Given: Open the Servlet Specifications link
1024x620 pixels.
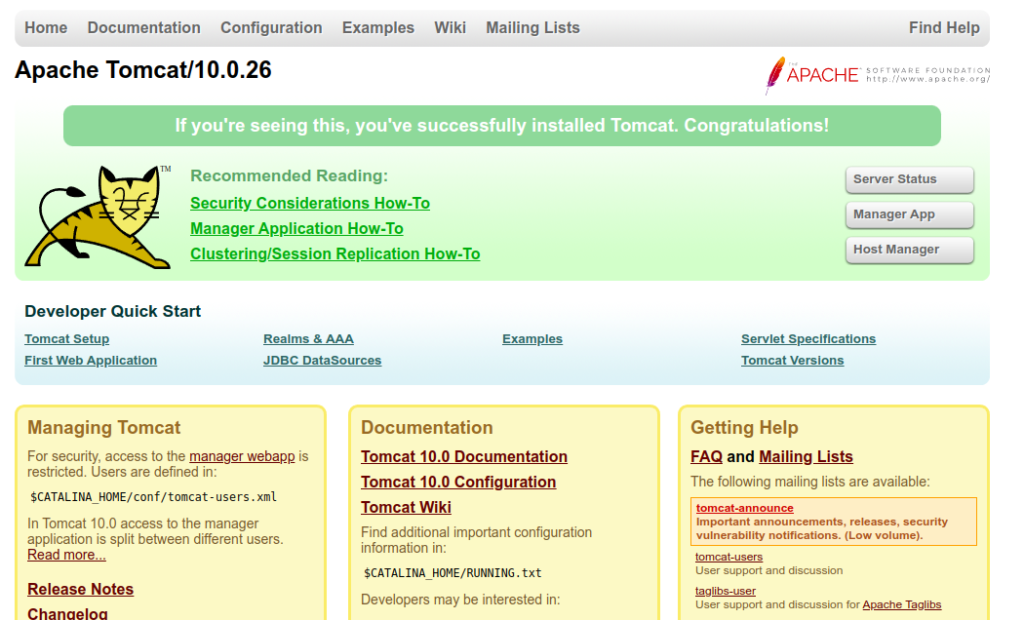Looking at the screenshot, I should pos(808,339).
